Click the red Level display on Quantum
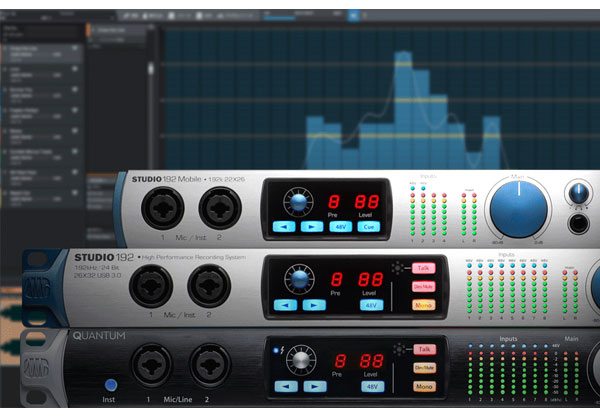This screenshot has width=600, height=420. pos(372,361)
